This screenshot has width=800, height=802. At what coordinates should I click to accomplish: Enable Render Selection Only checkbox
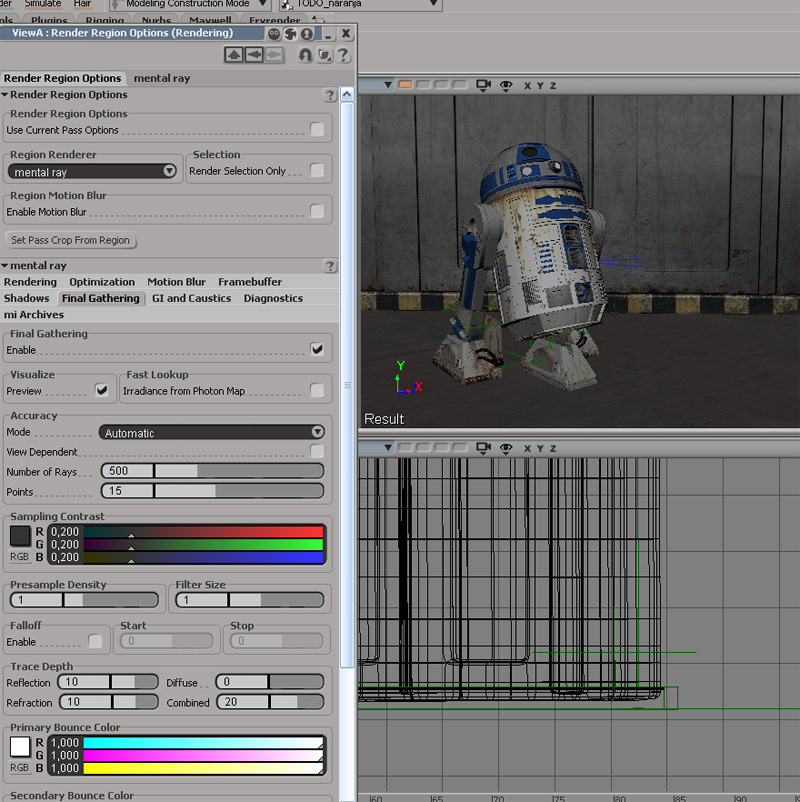317,170
